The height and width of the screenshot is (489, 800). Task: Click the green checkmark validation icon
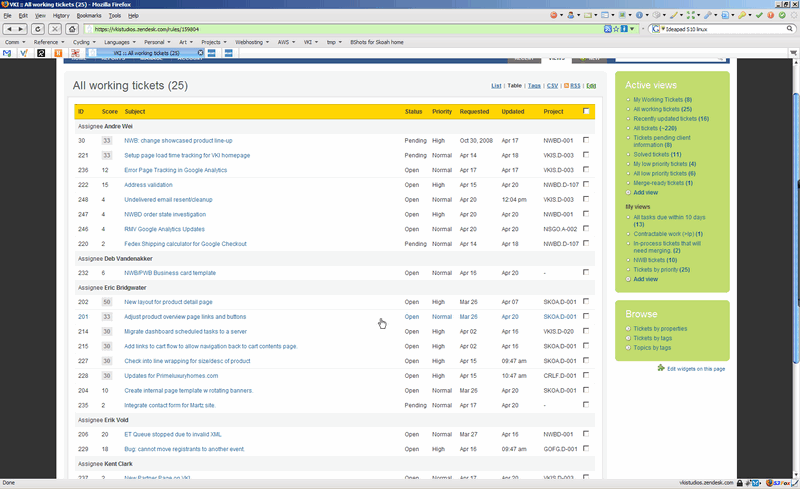pos(759,15)
